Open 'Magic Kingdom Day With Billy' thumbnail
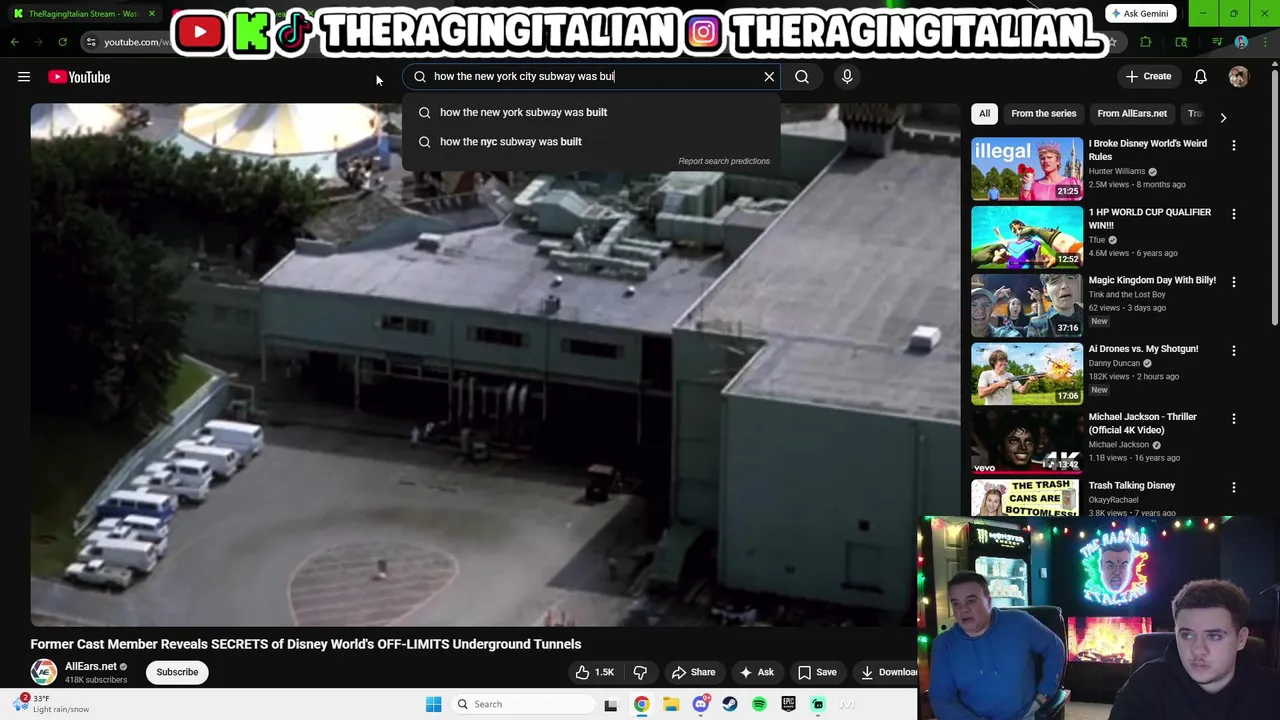Viewport: 1280px width, 720px height. [x=1027, y=305]
